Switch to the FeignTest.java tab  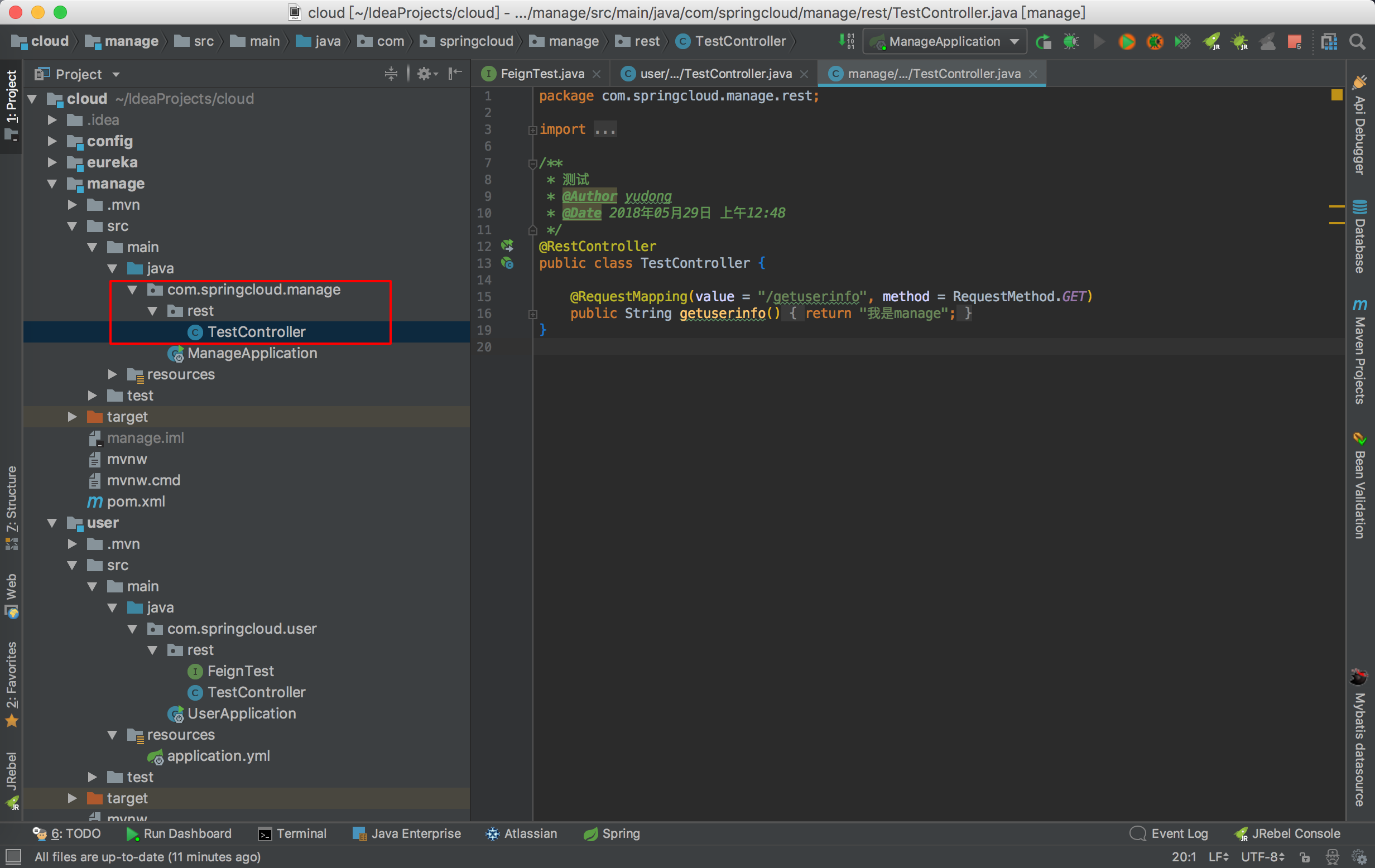[x=541, y=74]
